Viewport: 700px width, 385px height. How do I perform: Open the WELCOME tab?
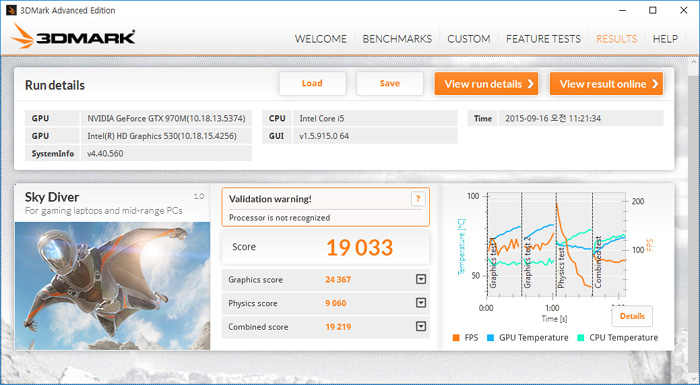(x=321, y=39)
